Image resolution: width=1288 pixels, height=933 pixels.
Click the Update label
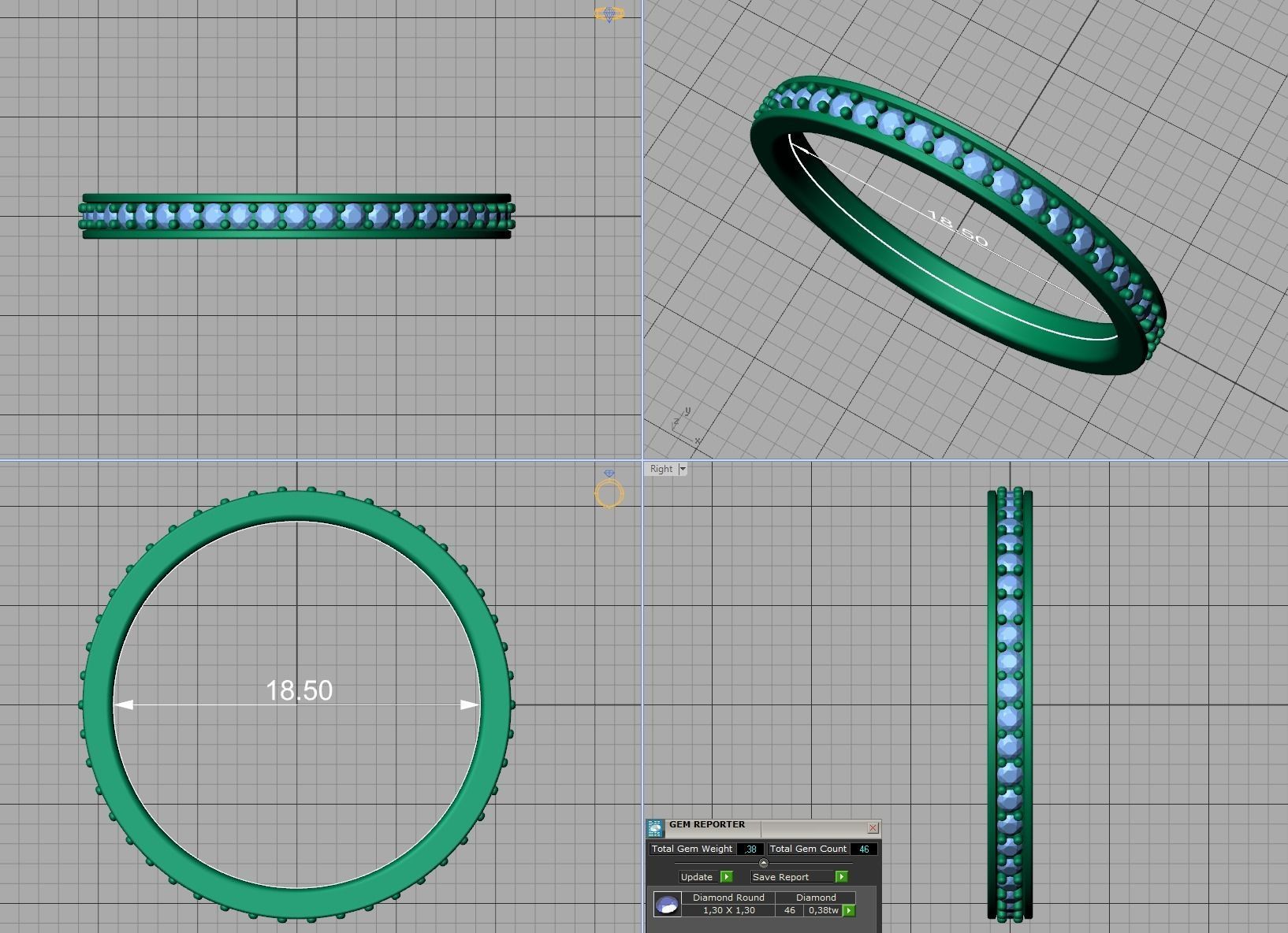tap(697, 877)
